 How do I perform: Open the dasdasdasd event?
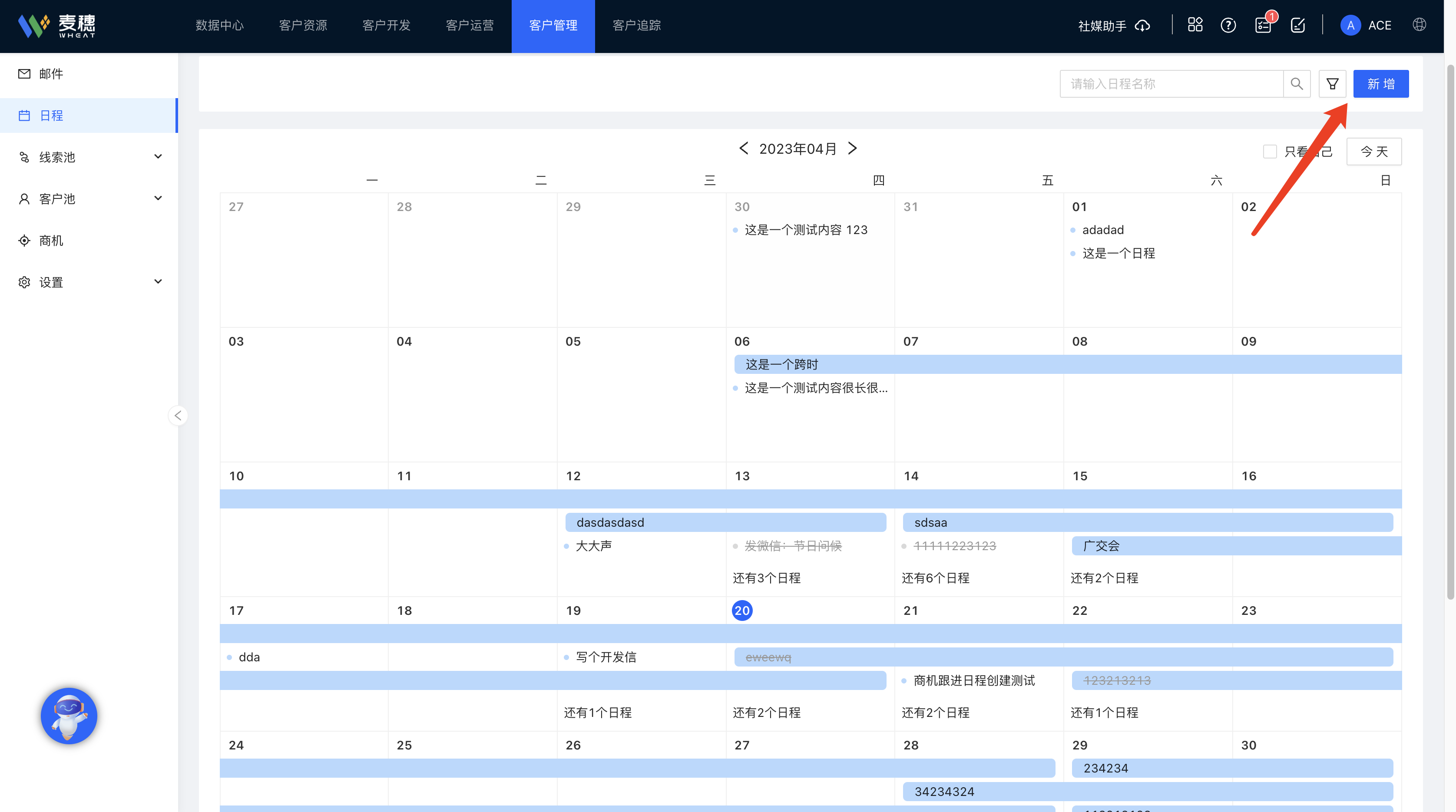coord(725,522)
